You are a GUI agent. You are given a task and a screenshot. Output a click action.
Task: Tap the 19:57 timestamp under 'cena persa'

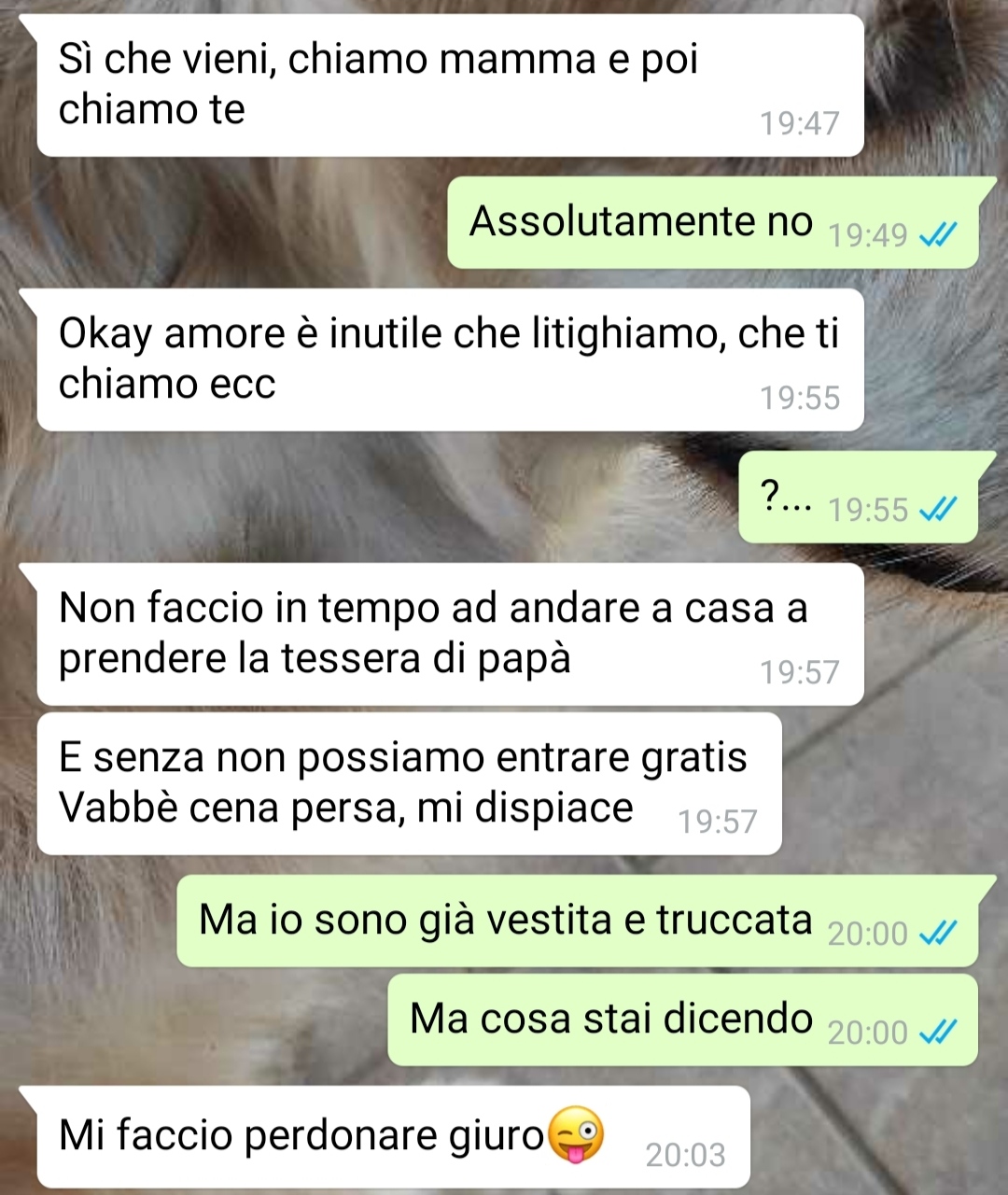click(718, 822)
